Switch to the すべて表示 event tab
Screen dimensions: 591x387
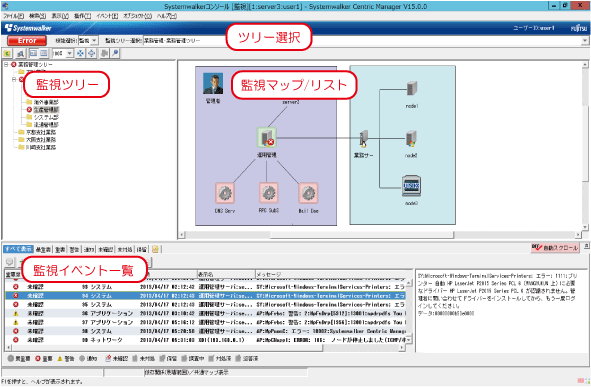tap(18, 249)
